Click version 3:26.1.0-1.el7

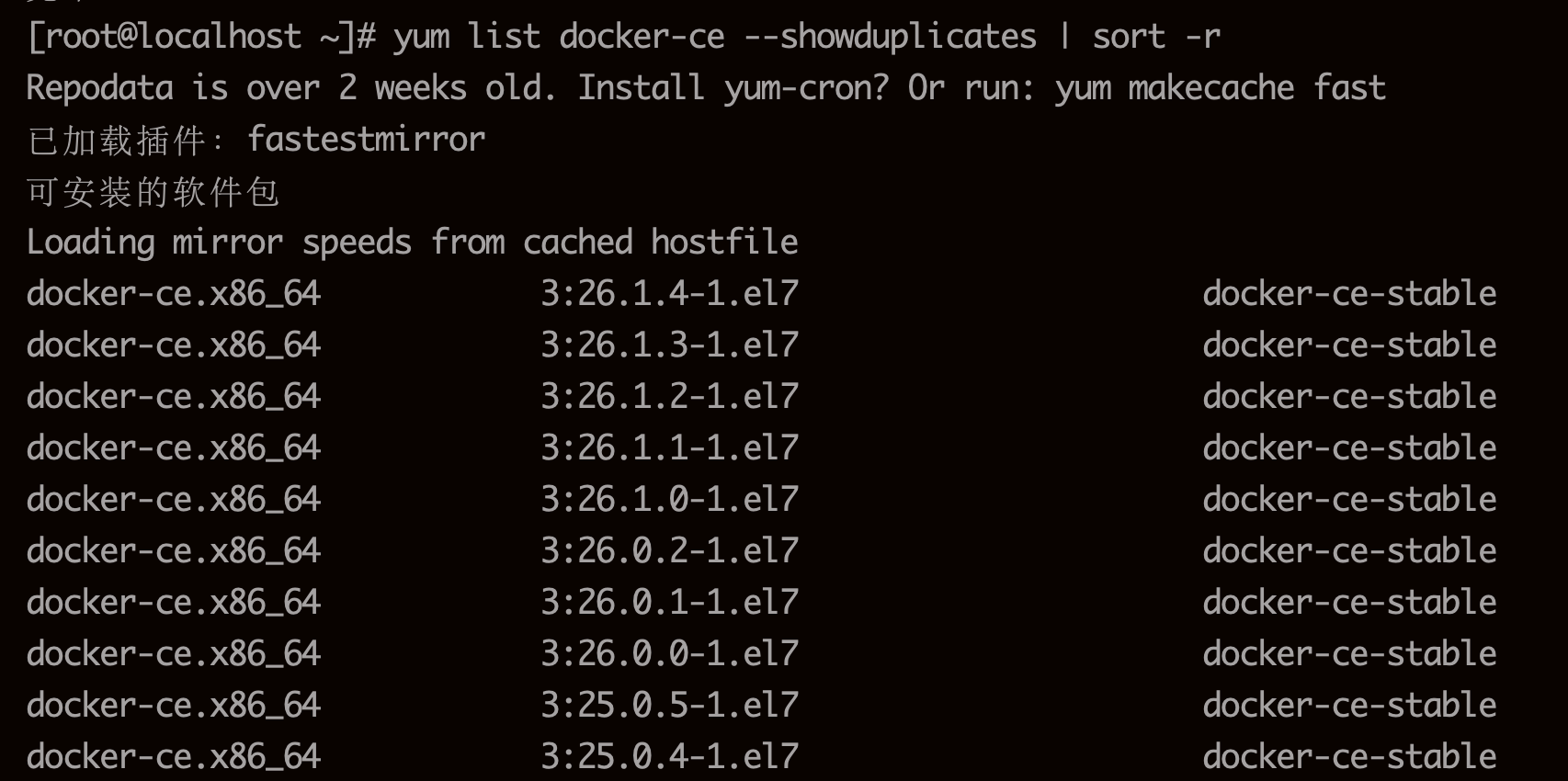(669, 500)
